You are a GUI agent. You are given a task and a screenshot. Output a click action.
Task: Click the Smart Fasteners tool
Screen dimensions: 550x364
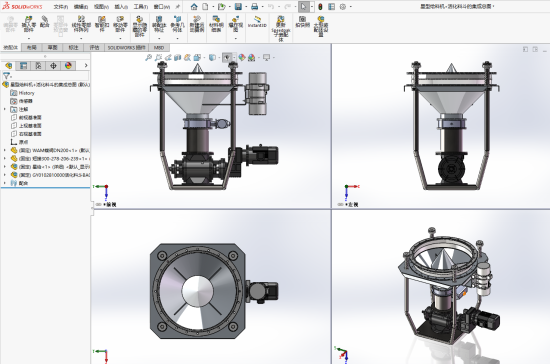click(x=102, y=24)
